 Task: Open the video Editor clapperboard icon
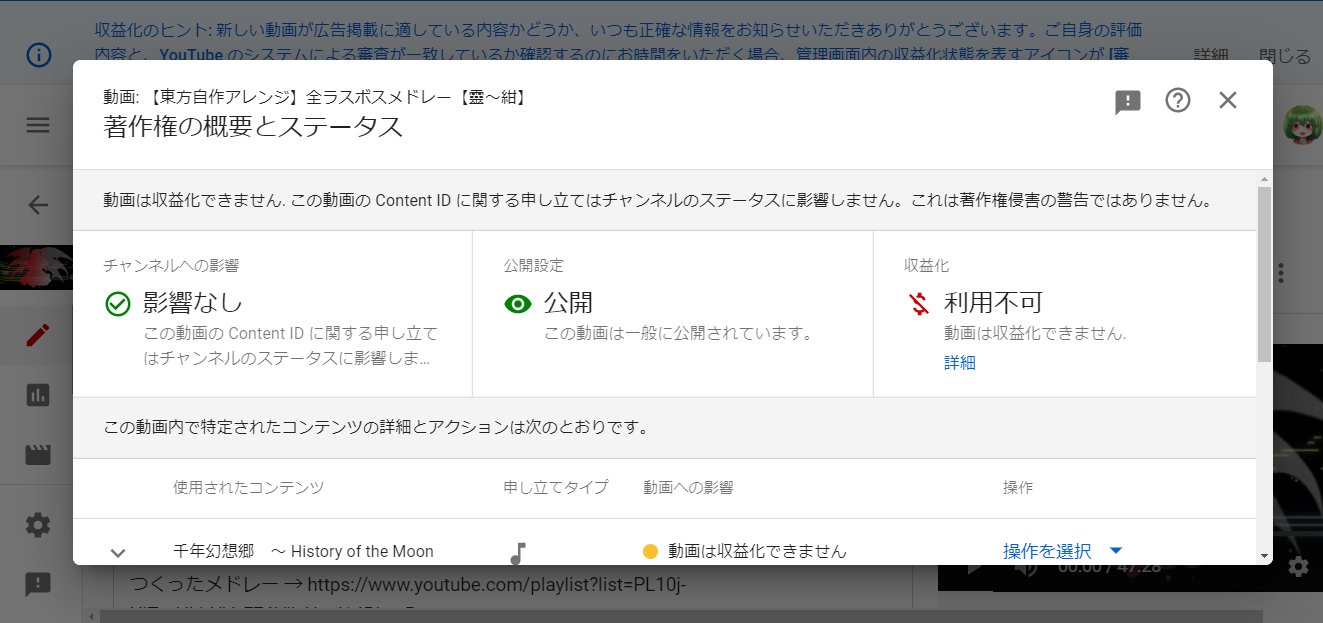click(x=37, y=453)
